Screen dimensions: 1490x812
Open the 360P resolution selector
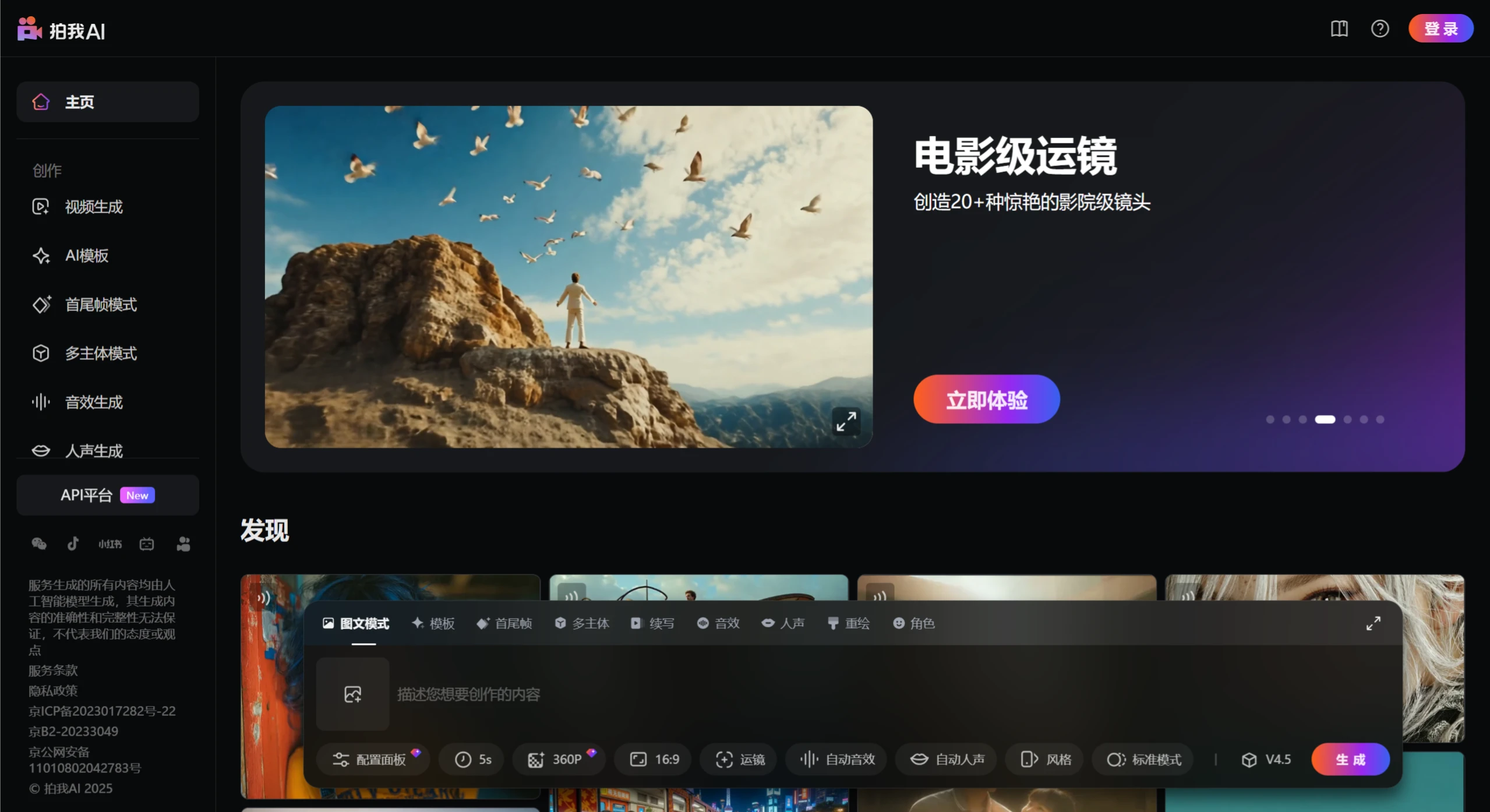(558, 759)
